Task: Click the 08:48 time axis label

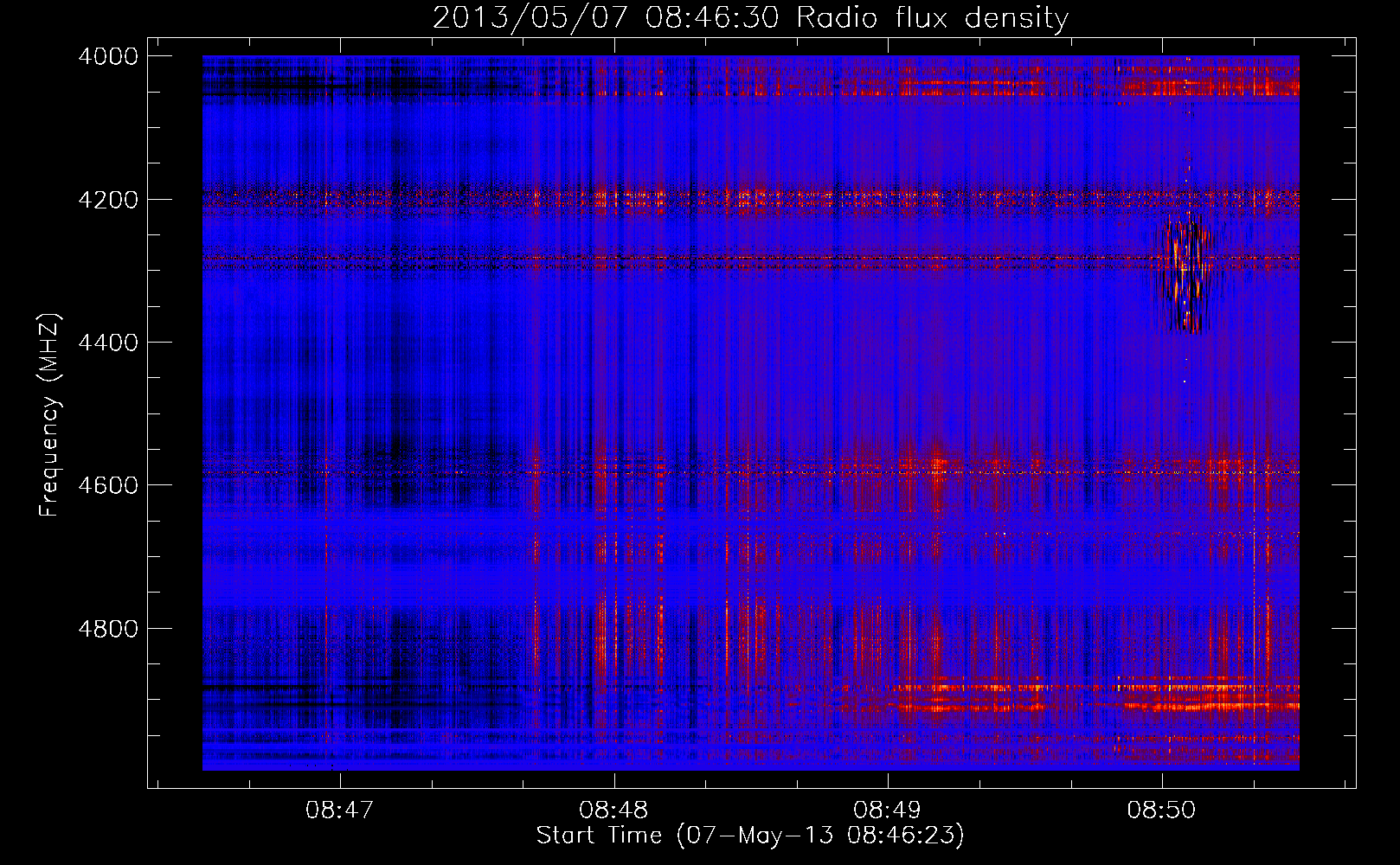Action: [613, 810]
